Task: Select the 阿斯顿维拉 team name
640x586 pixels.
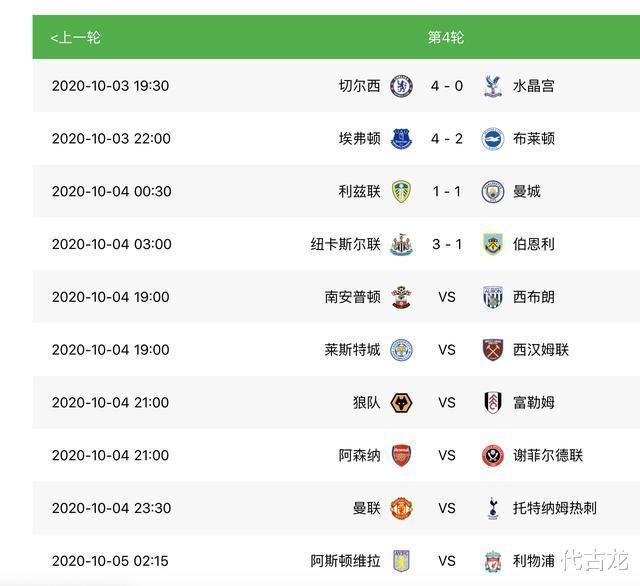Action: (x=345, y=561)
